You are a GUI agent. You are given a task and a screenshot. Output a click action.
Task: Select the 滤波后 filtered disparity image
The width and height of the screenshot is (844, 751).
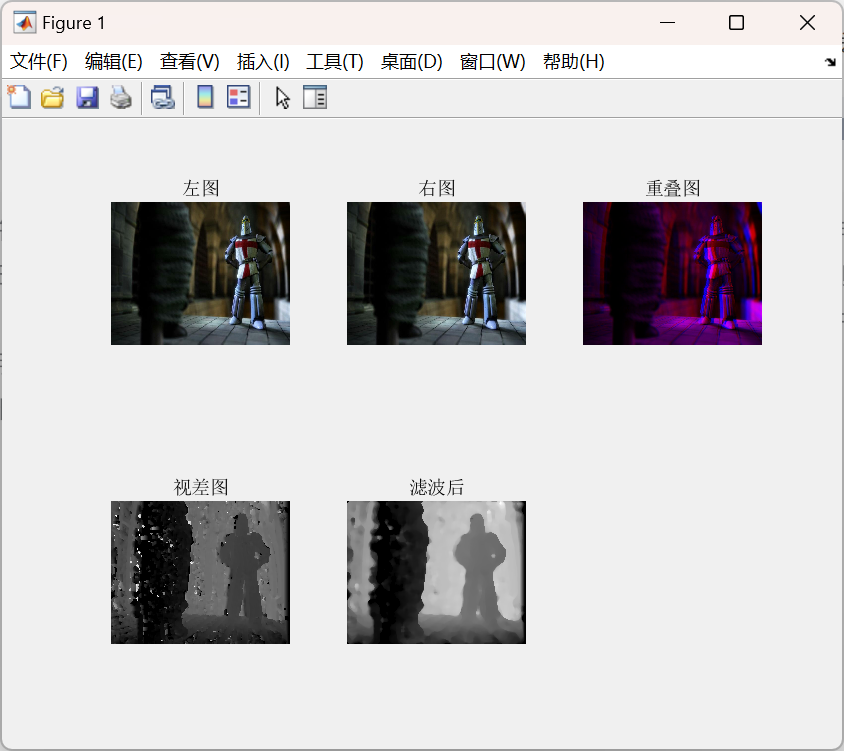point(437,572)
